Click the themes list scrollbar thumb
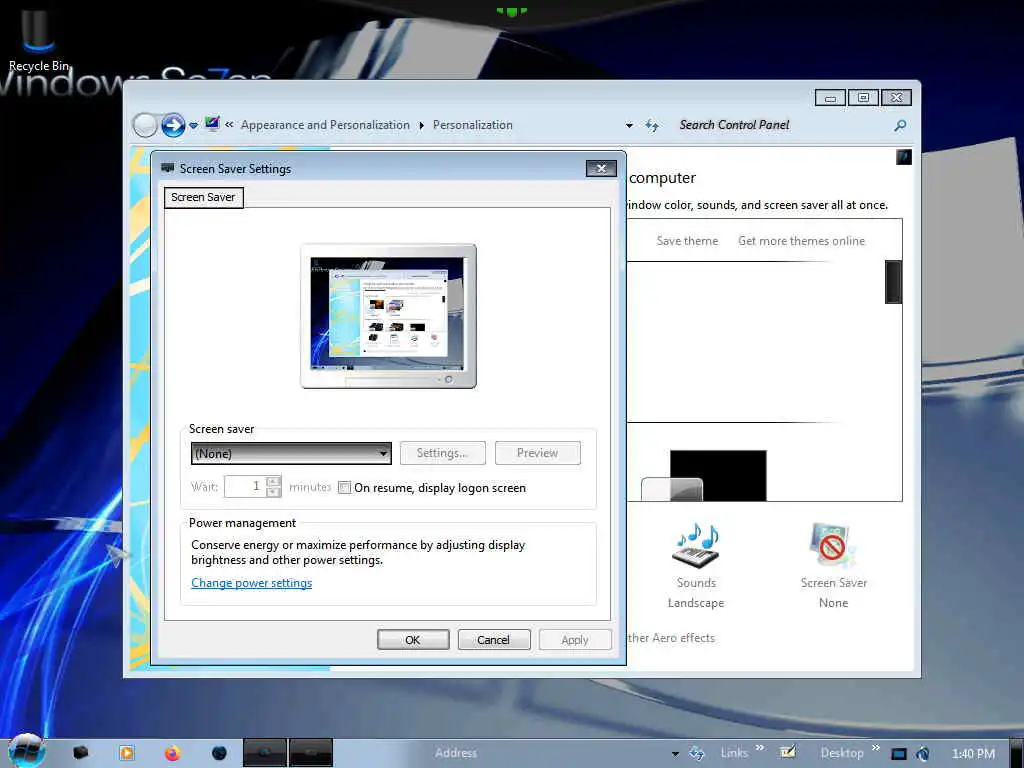 pos(893,281)
